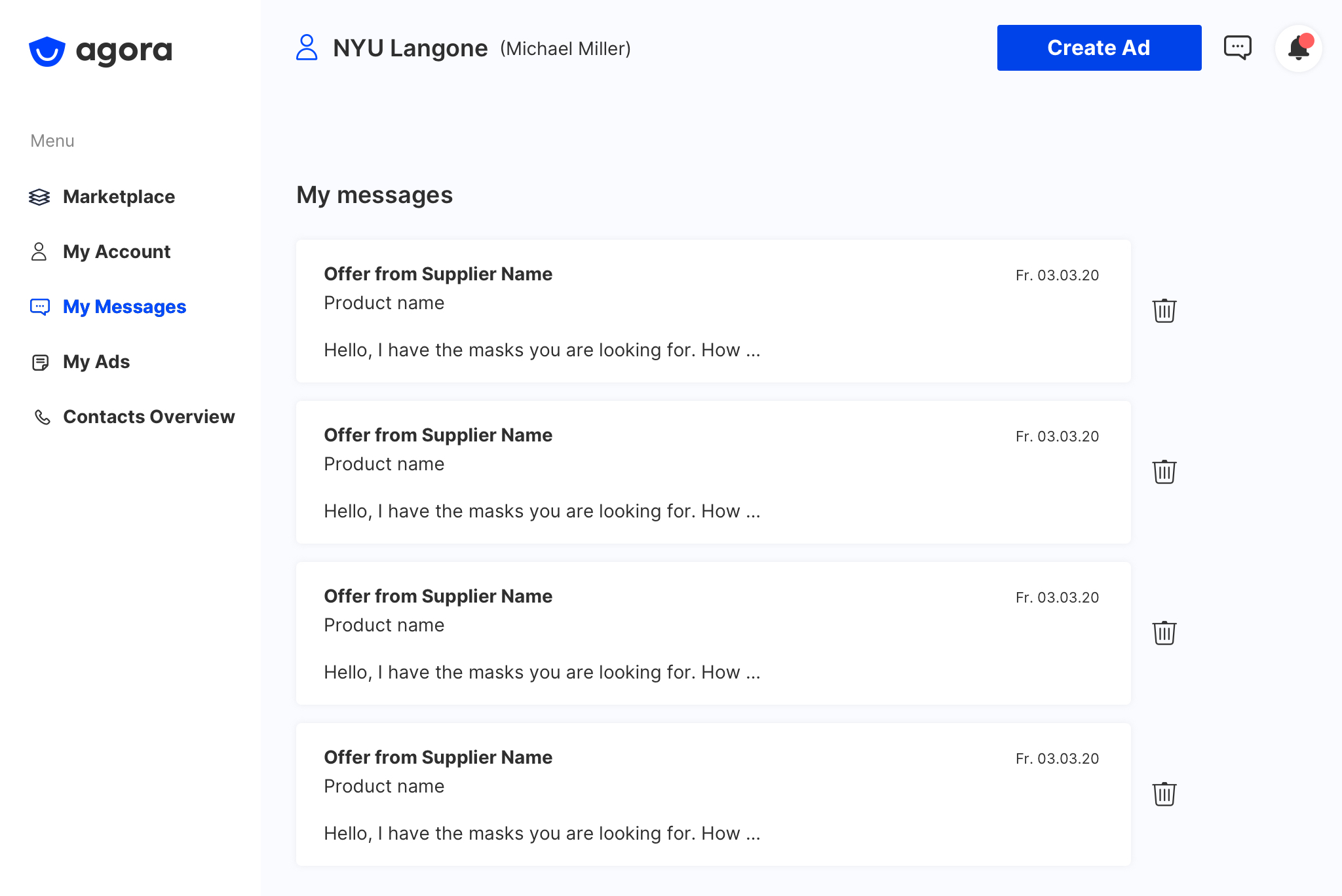Go to Marketplace in the menu
Viewport: 1342px width, 896px height.
pyautogui.click(x=119, y=196)
